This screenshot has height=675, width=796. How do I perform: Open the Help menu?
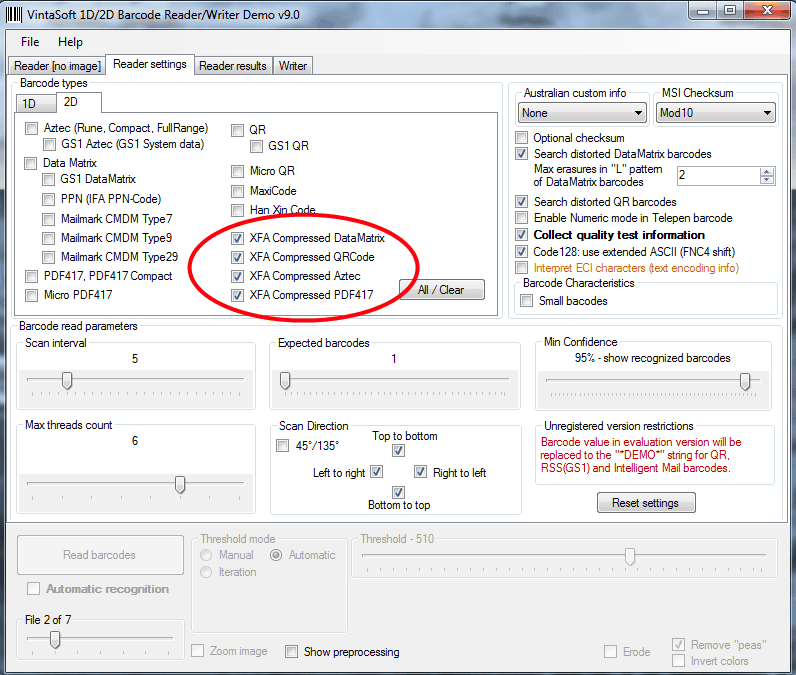pos(70,42)
